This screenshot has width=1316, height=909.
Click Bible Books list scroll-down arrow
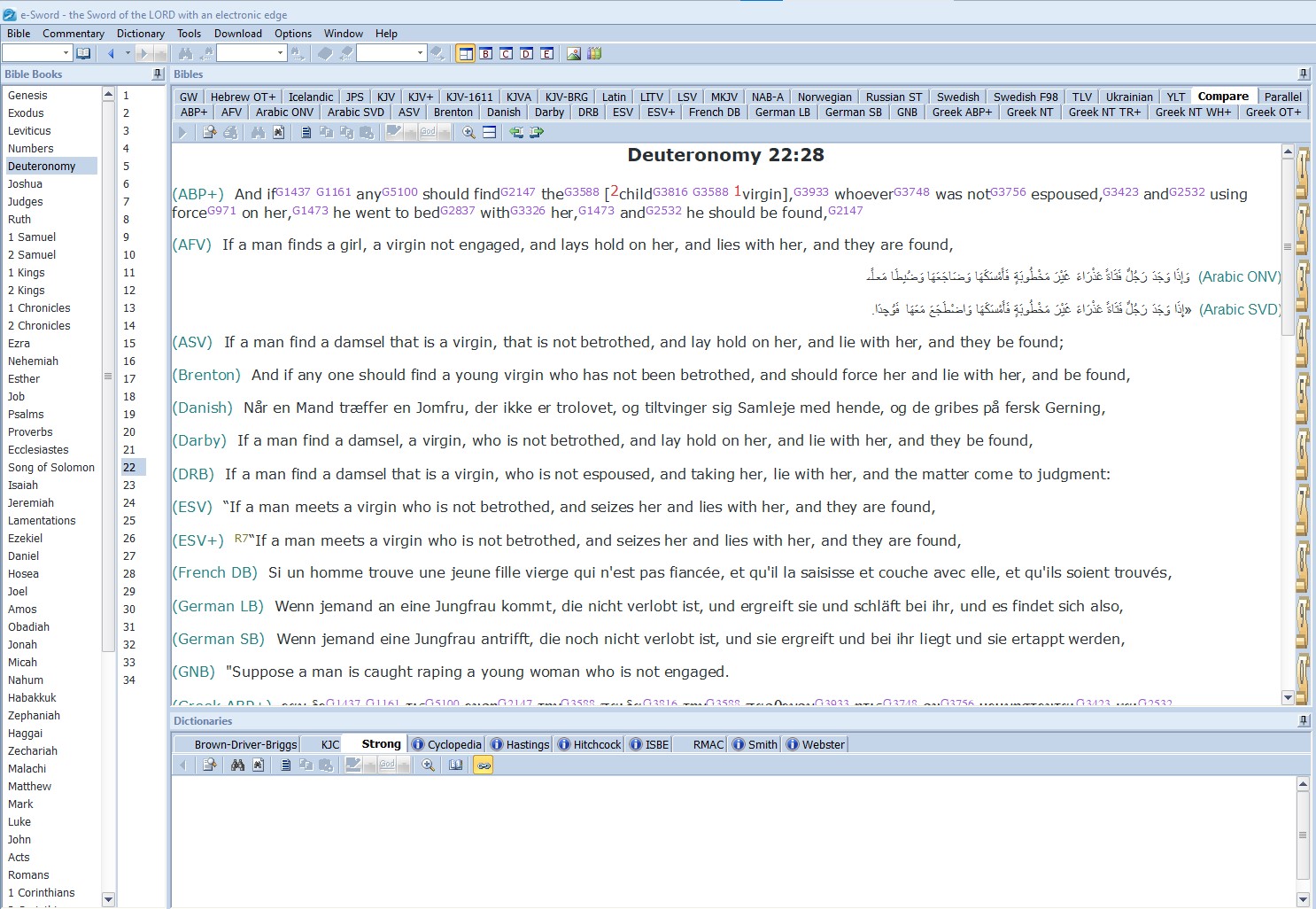[108, 899]
